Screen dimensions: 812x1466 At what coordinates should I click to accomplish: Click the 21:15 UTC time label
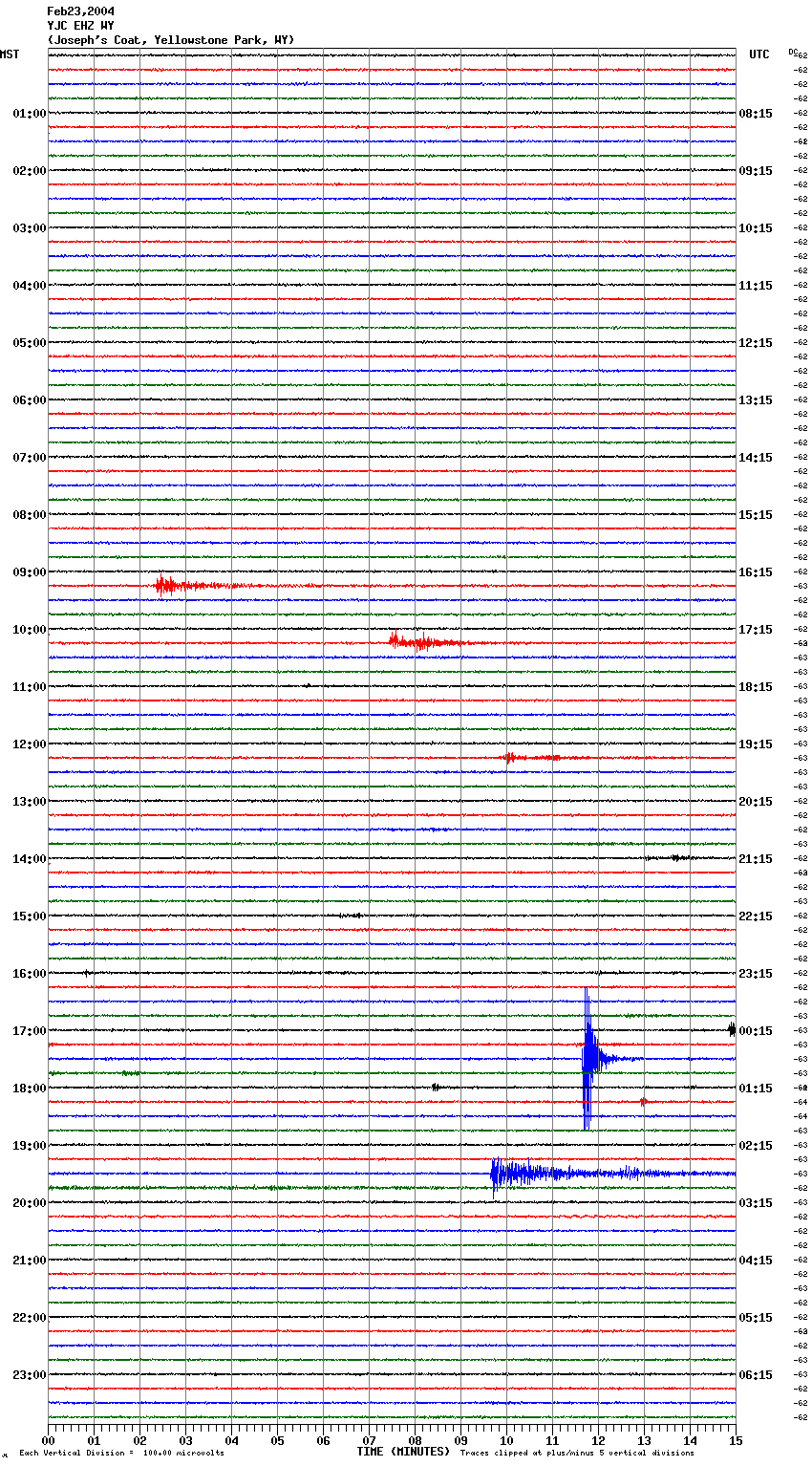[756, 859]
